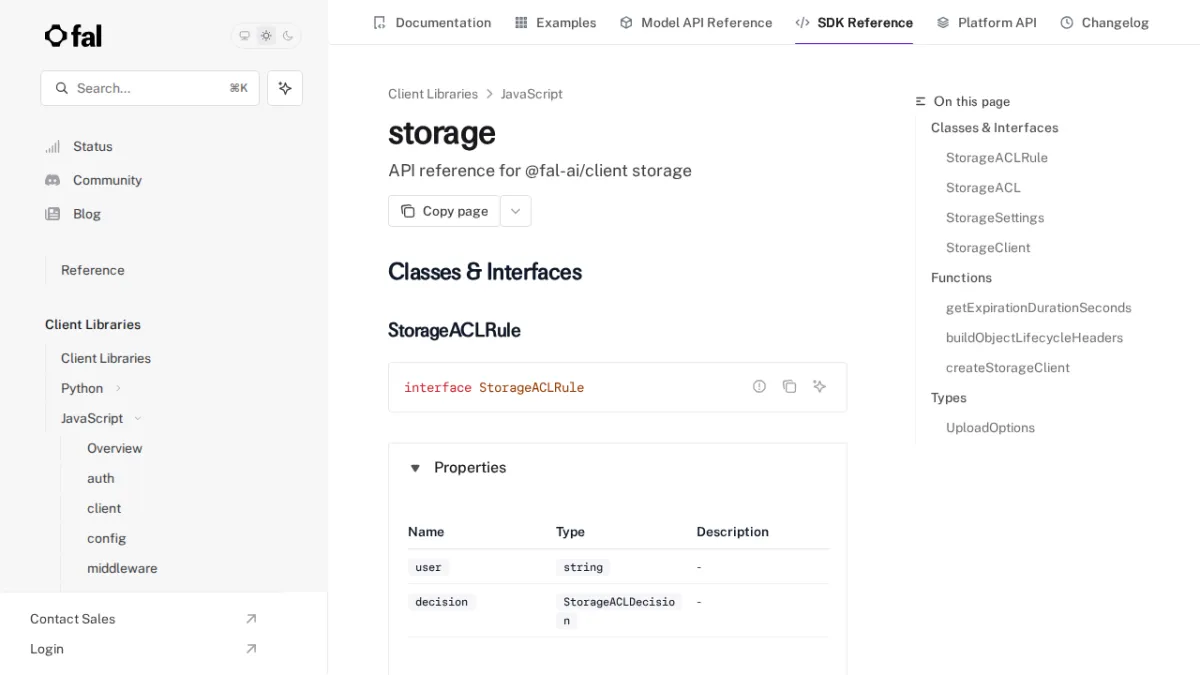Screen dimensions: 1200x675
Task: Switch to Platform API tab
Action: click(x=986, y=22)
